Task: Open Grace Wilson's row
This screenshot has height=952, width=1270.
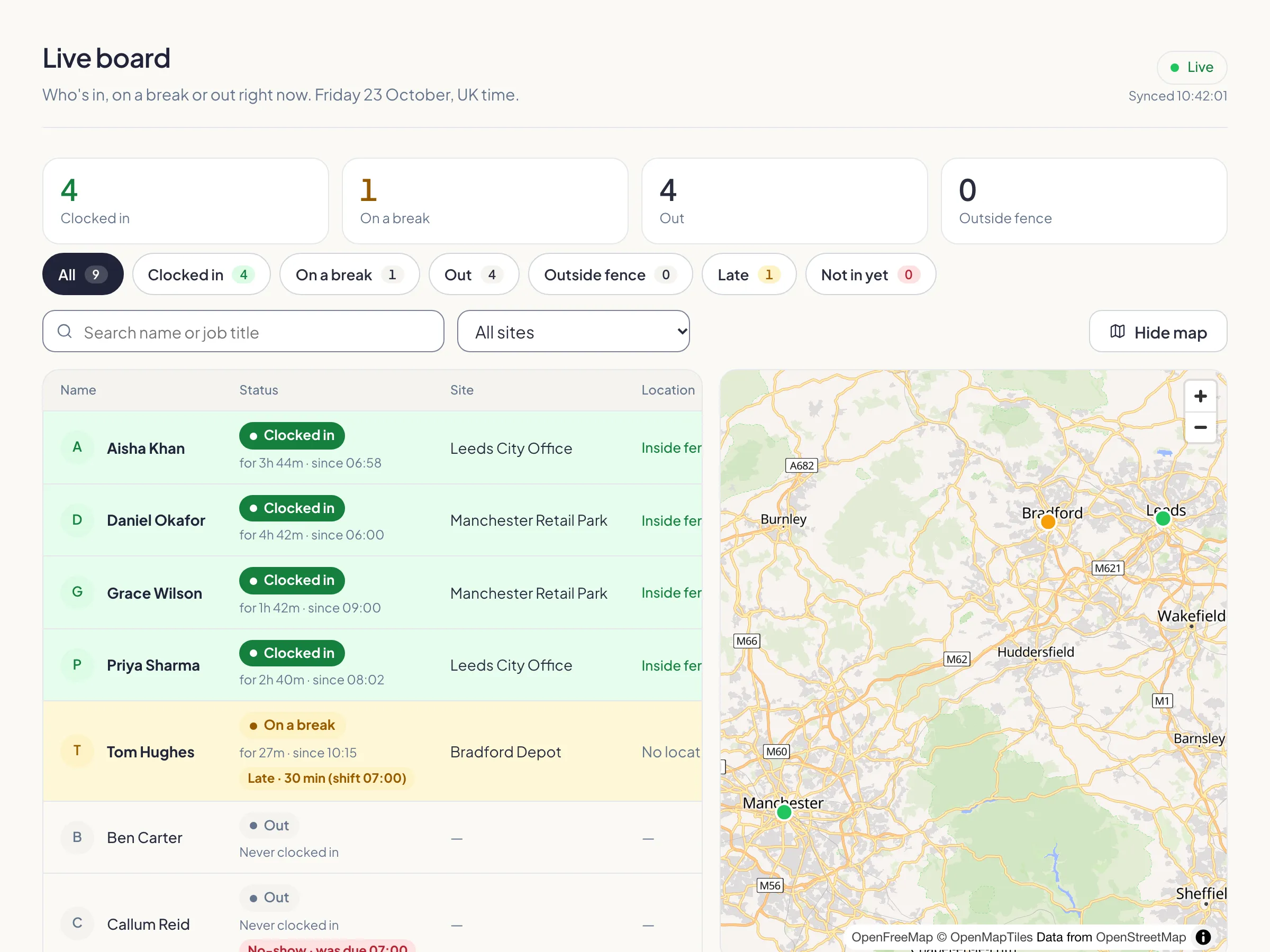Action: coord(372,592)
